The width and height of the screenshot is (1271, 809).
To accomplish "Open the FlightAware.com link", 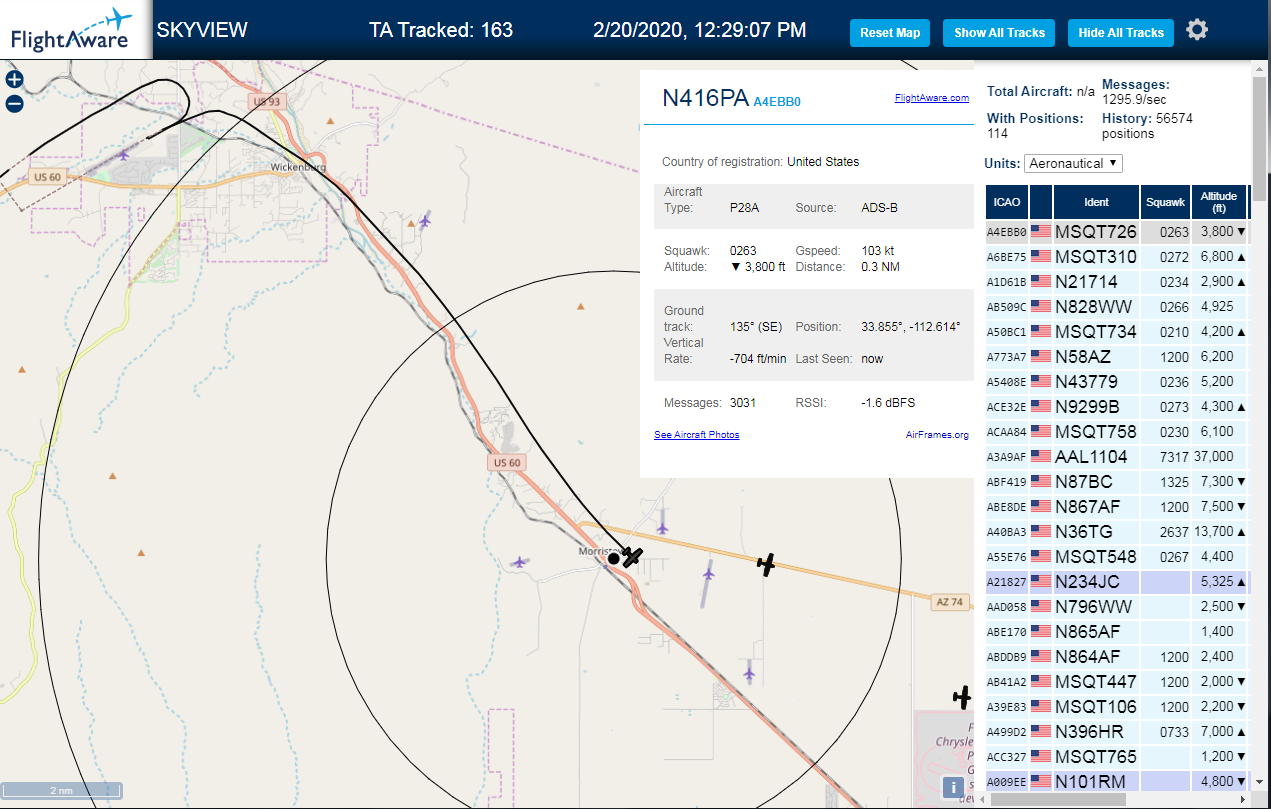I will (x=932, y=98).
